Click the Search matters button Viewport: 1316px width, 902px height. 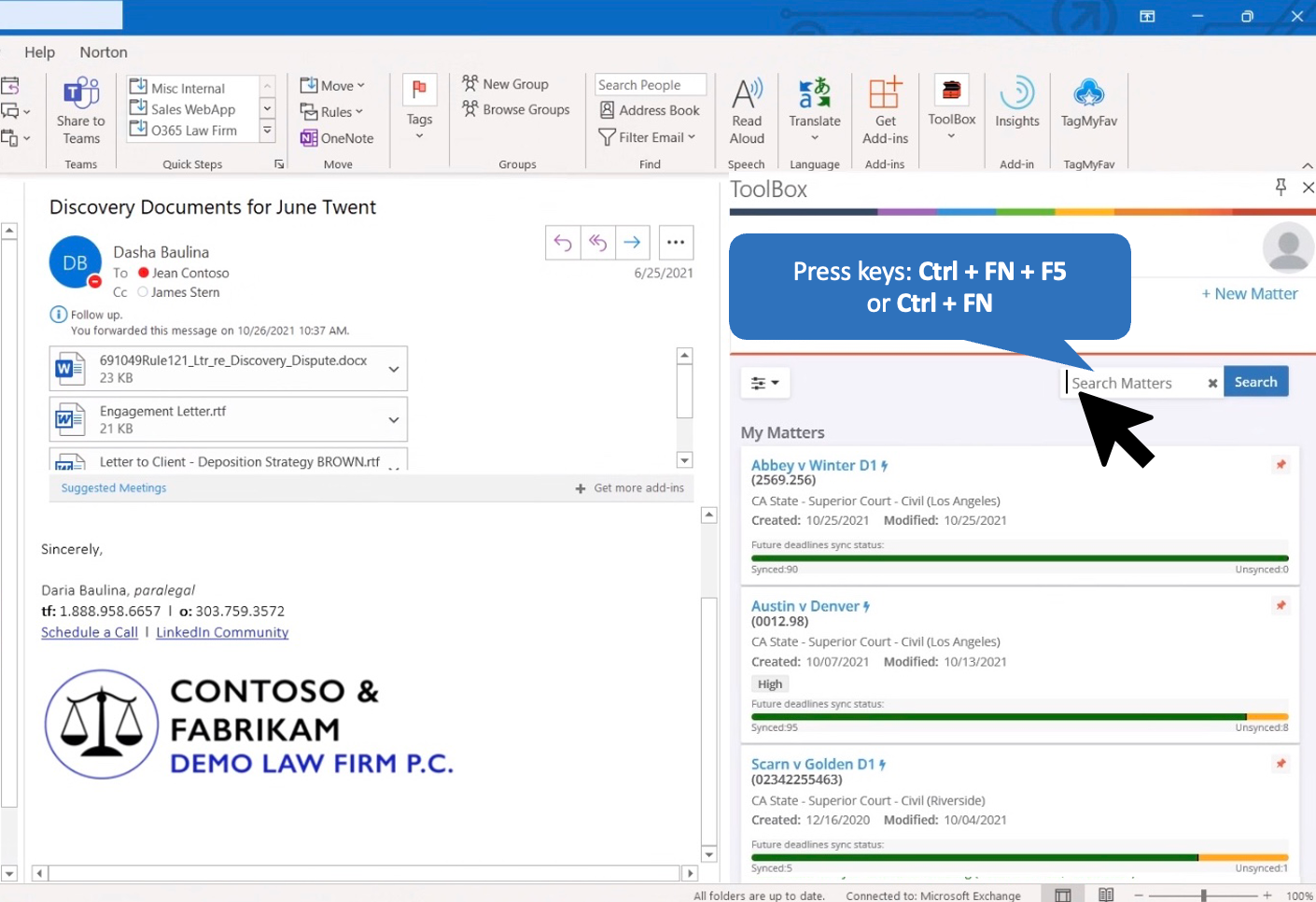point(1255,382)
